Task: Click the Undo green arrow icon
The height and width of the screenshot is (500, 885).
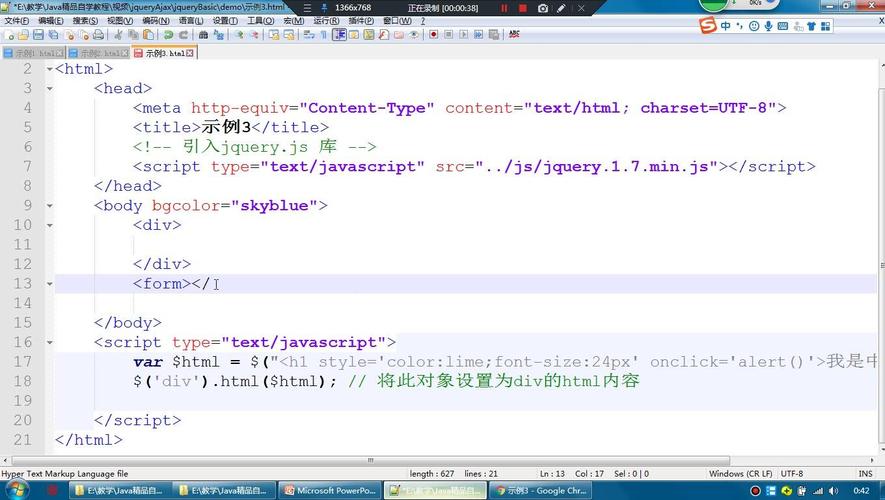Action: click(x=168, y=35)
